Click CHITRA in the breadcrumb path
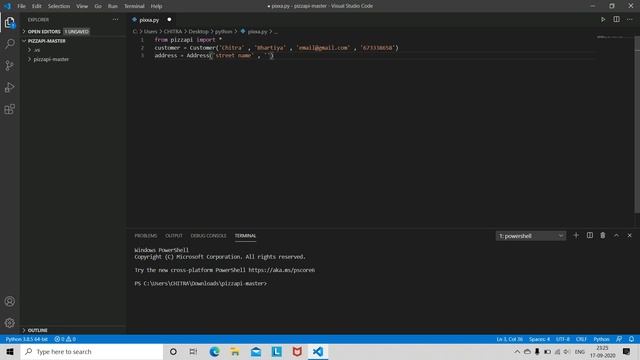This screenshot has width=640, height=360. 173,31
